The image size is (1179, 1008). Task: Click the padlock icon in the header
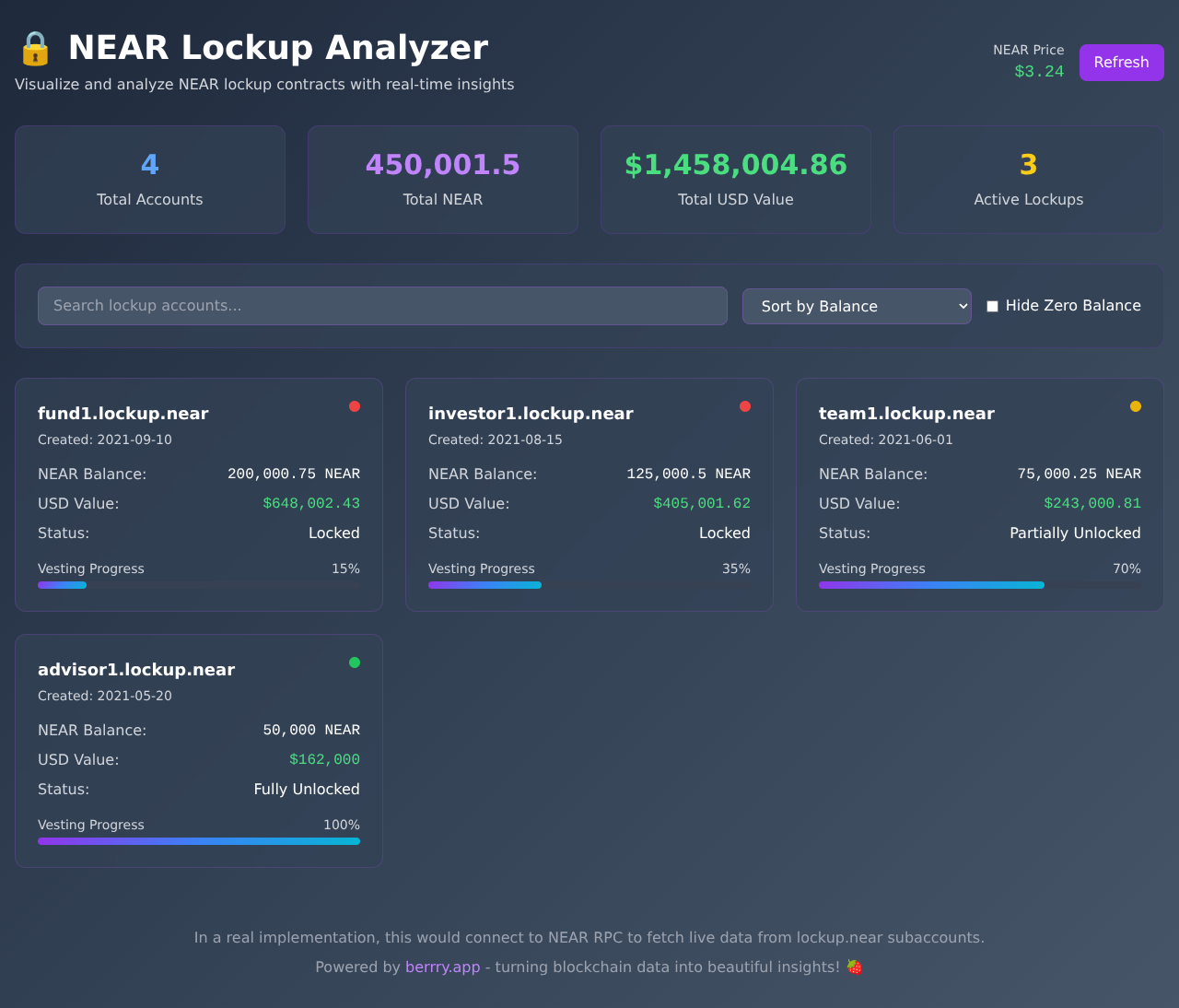click(35, 48)
